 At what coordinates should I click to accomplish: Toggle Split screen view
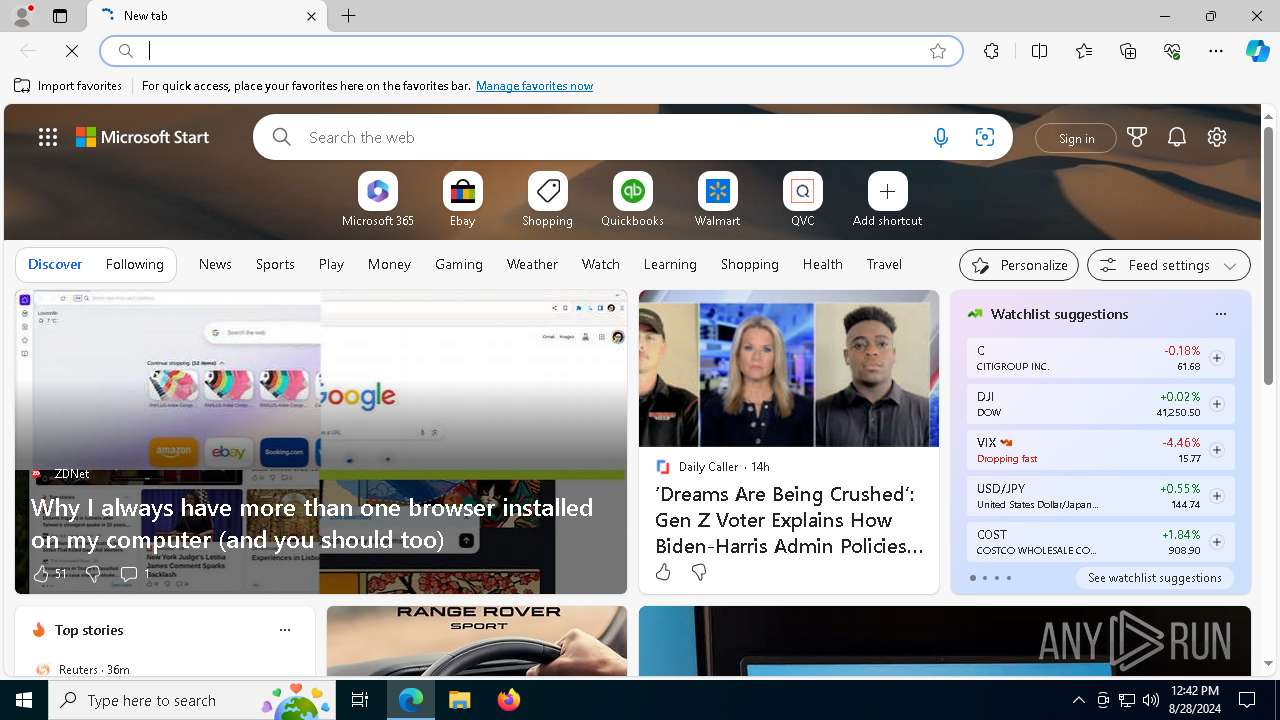[x=1039, y=51]
